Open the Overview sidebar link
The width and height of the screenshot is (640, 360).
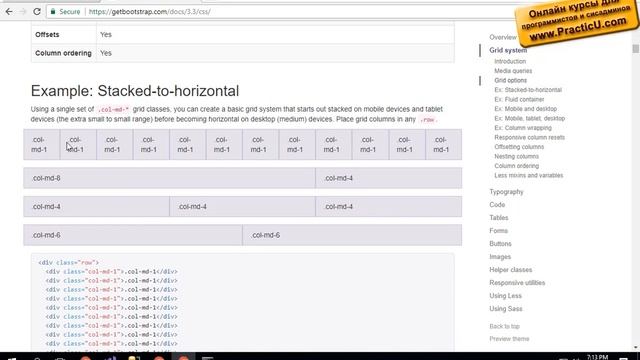pos(503,37)
